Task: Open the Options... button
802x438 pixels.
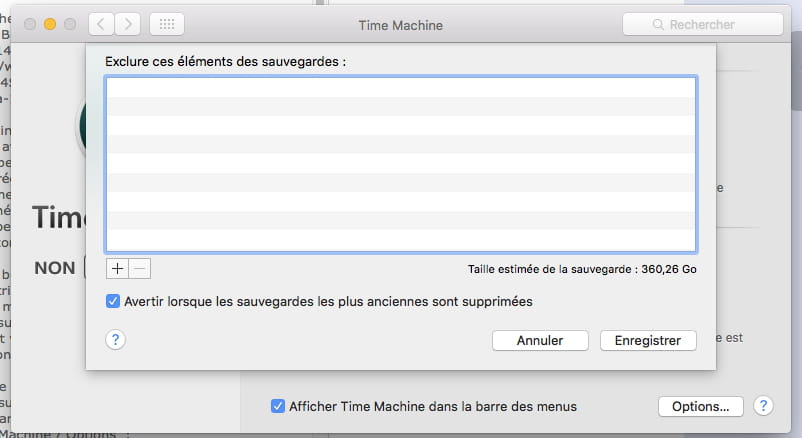Action: (701, 406)
